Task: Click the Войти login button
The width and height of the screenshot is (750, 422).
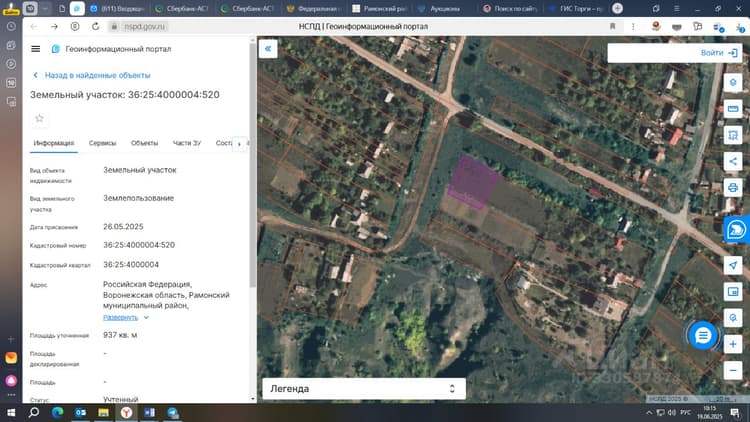Action: (718, 53)
